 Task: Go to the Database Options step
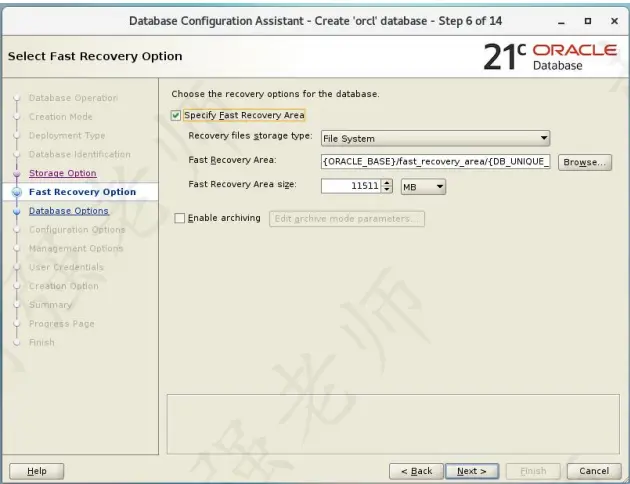[x=69, y=211]
